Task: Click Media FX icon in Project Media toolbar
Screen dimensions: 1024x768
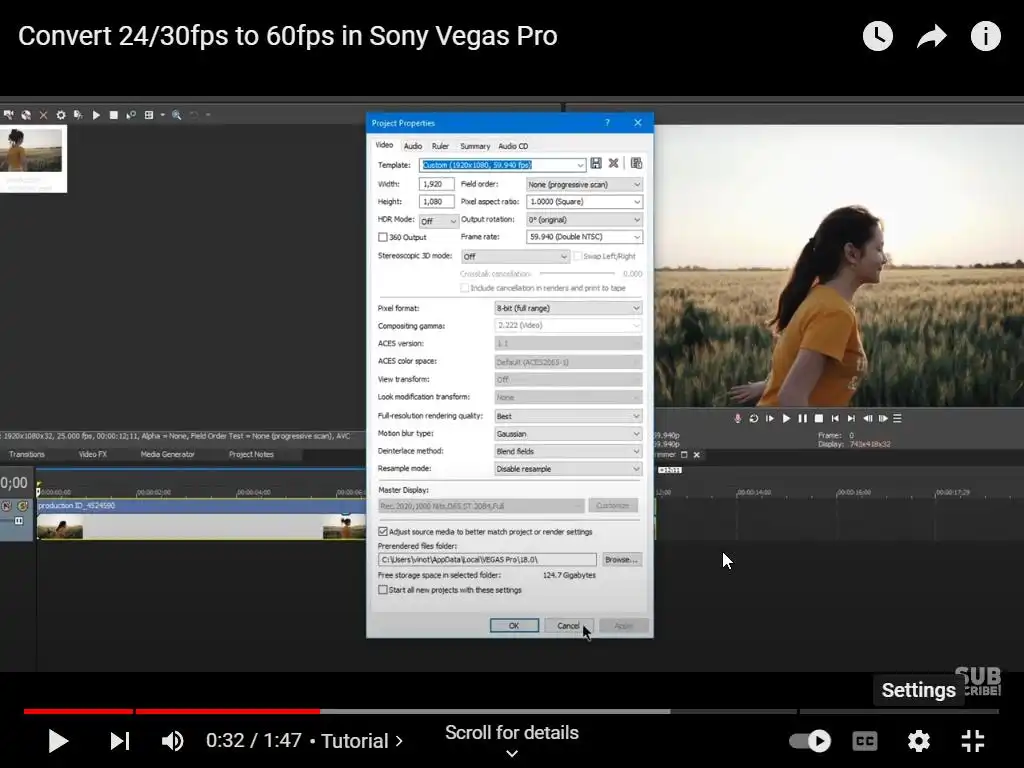Action: pyautogui.click(x=78, y=115)
